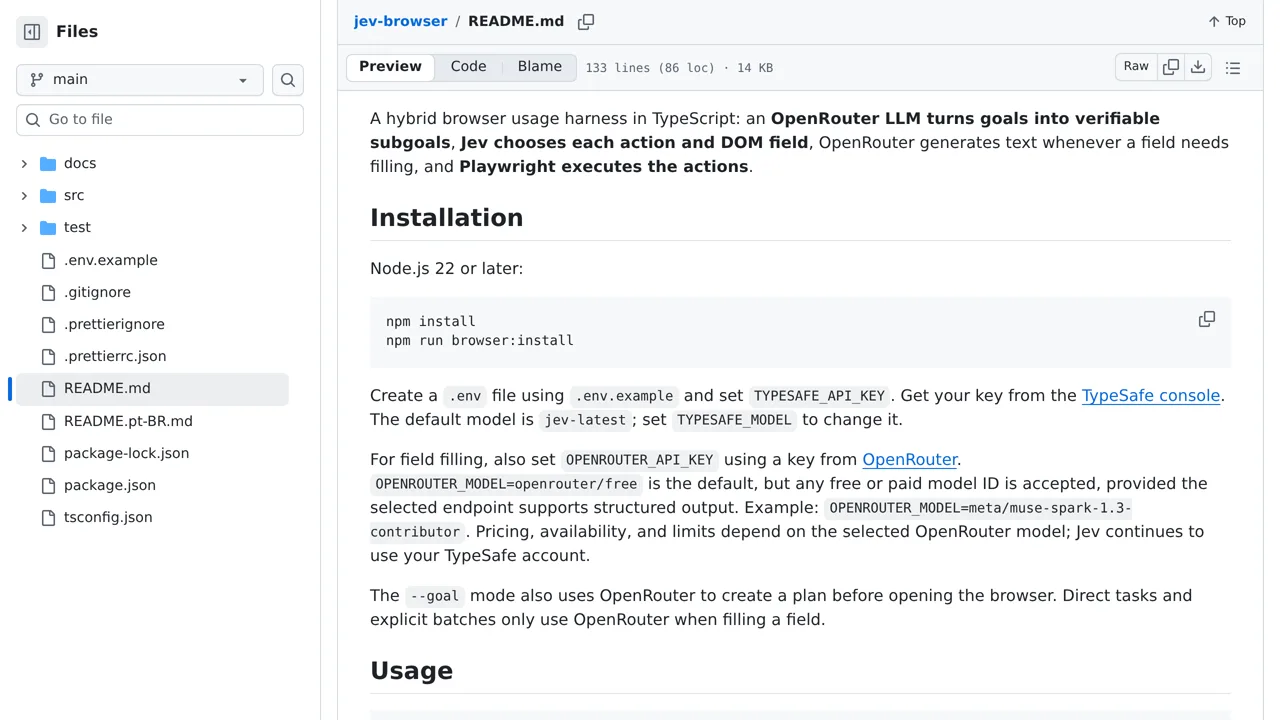Screen dimensions: 1280x720
Task: Download the raw file icon
Action: point(1198,67)
